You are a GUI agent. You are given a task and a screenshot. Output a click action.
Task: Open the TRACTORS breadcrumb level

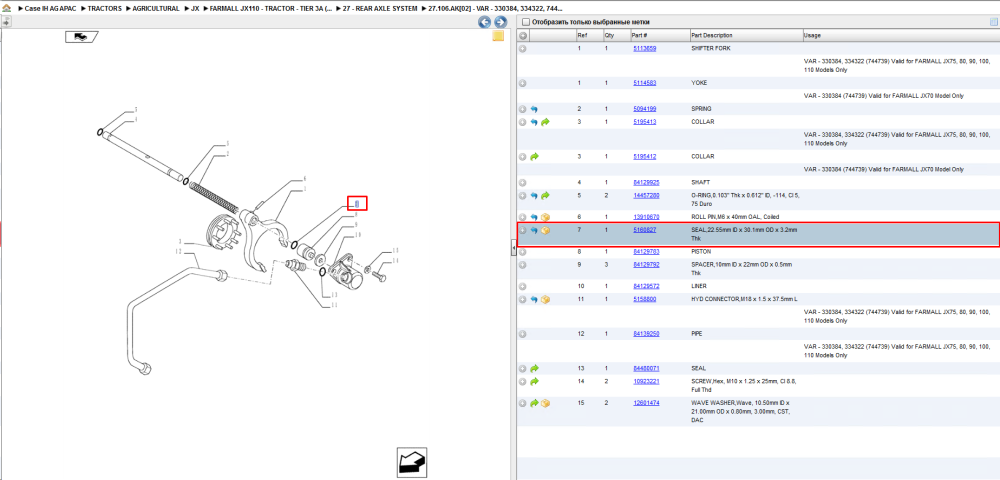click(105, 9)
